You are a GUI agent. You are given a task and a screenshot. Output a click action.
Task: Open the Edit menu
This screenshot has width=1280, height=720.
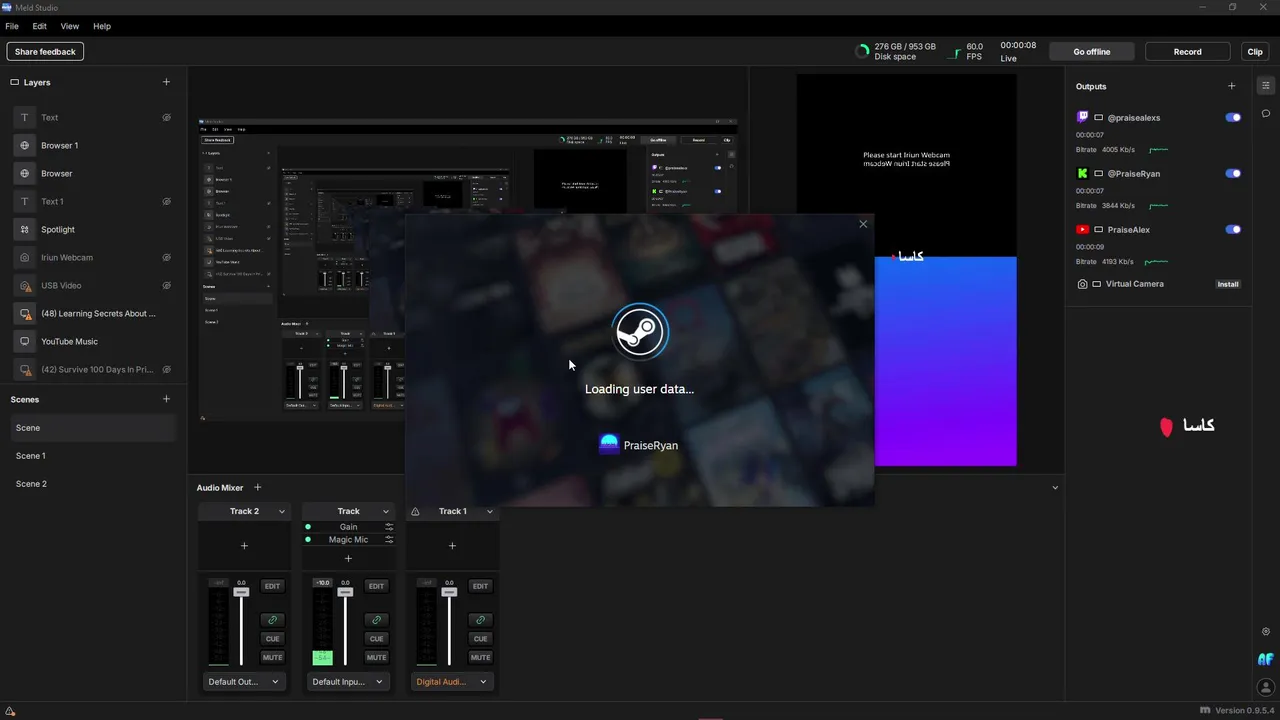40,26
